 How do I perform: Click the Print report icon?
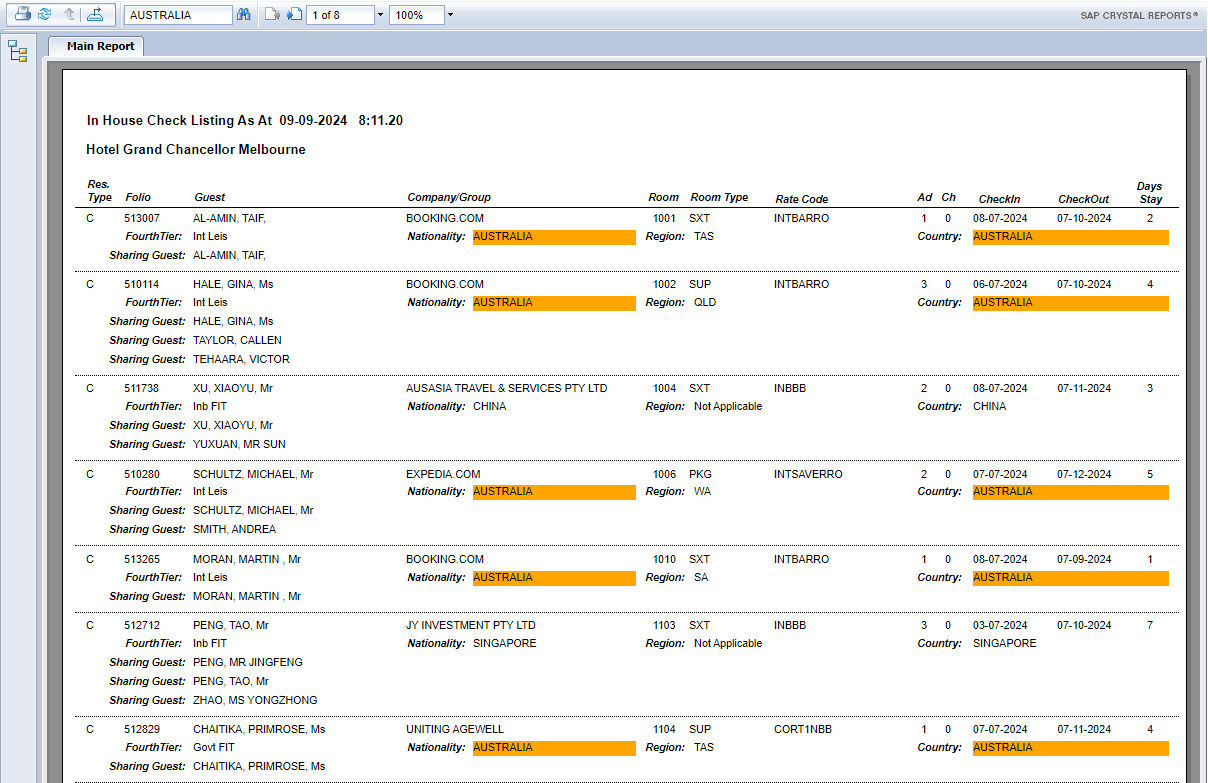click(x=22, y=14)
